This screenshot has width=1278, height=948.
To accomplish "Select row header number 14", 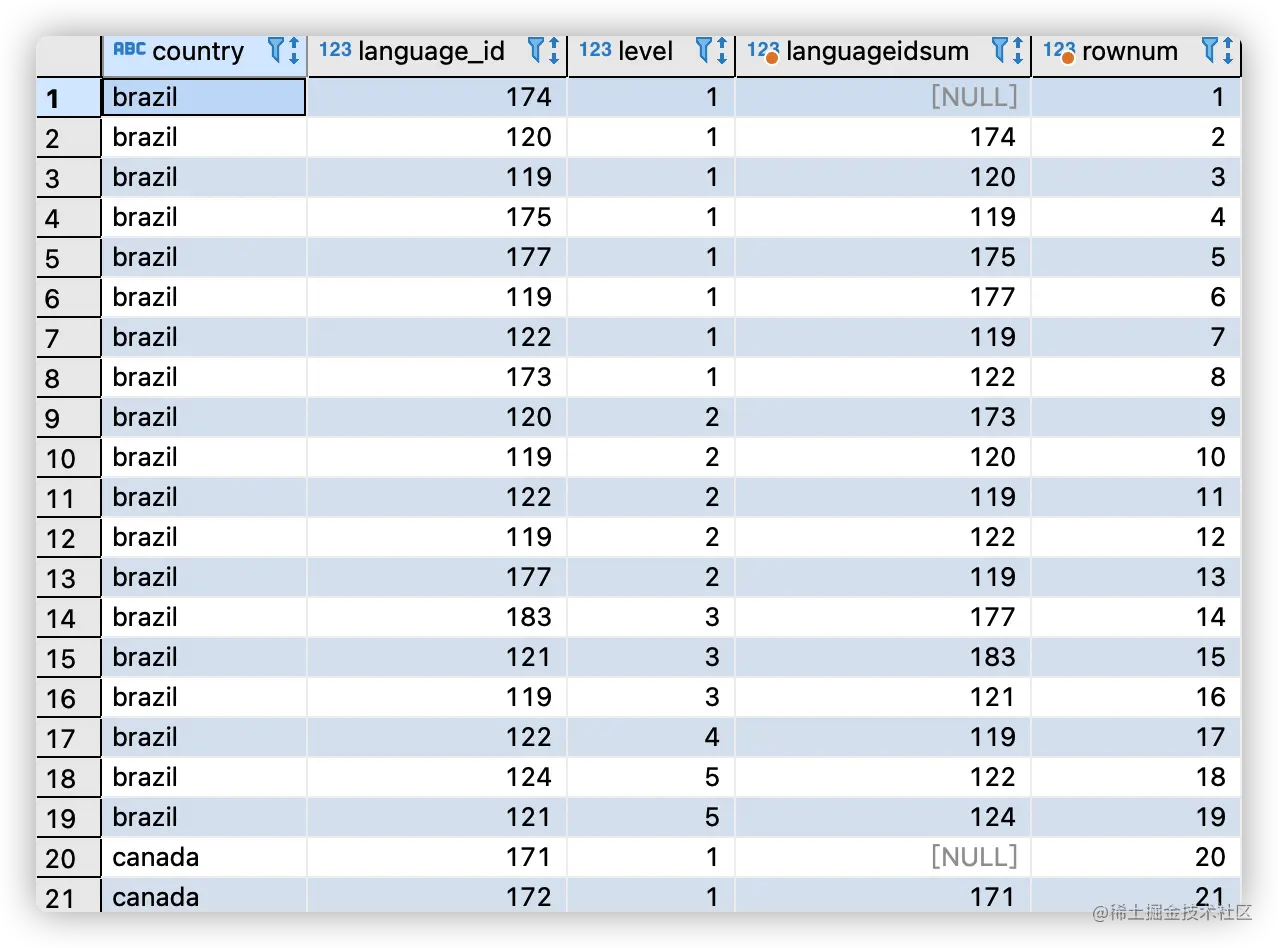I will point(69,617).
